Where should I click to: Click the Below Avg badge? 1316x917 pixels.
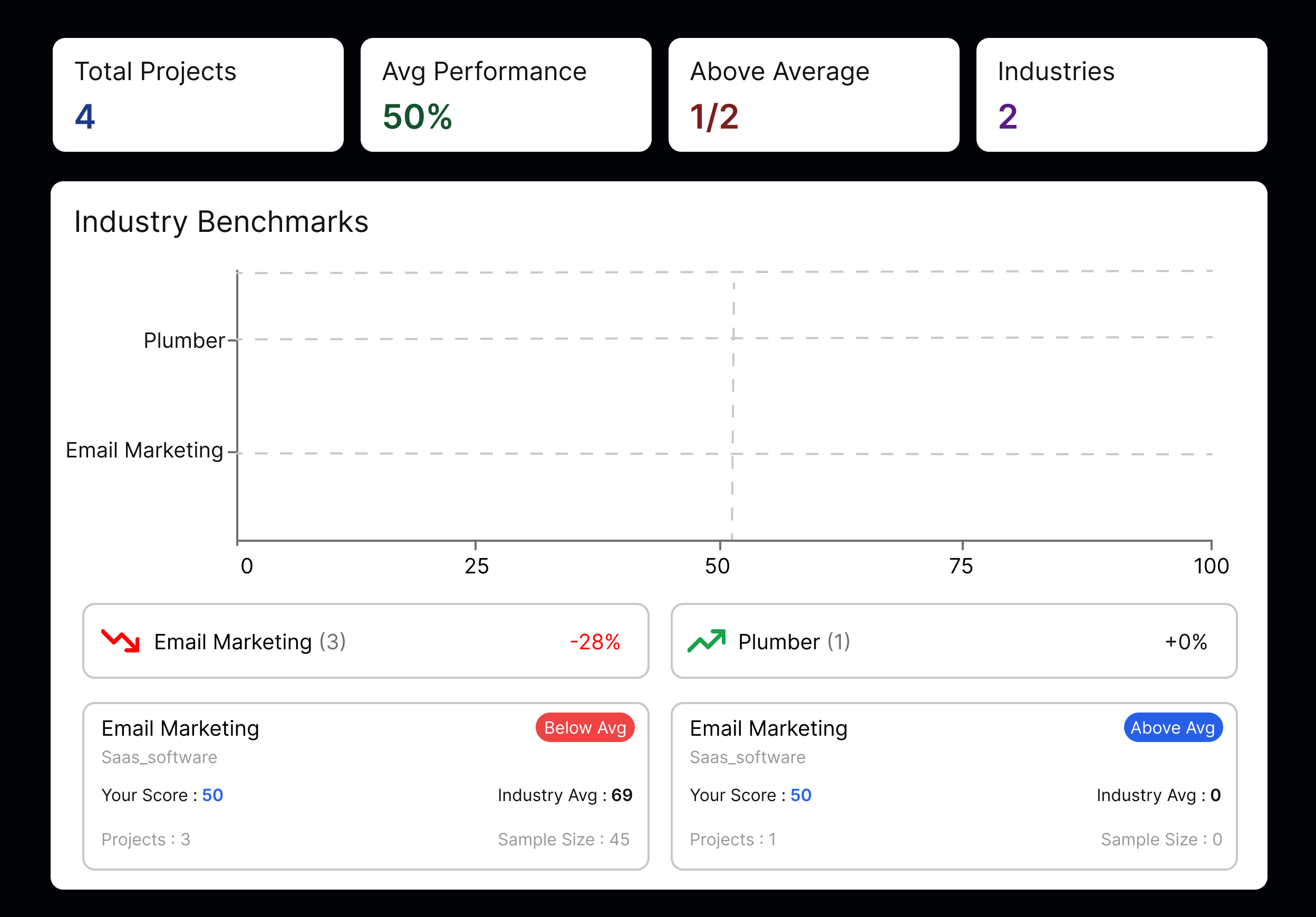tap(585, 727)
